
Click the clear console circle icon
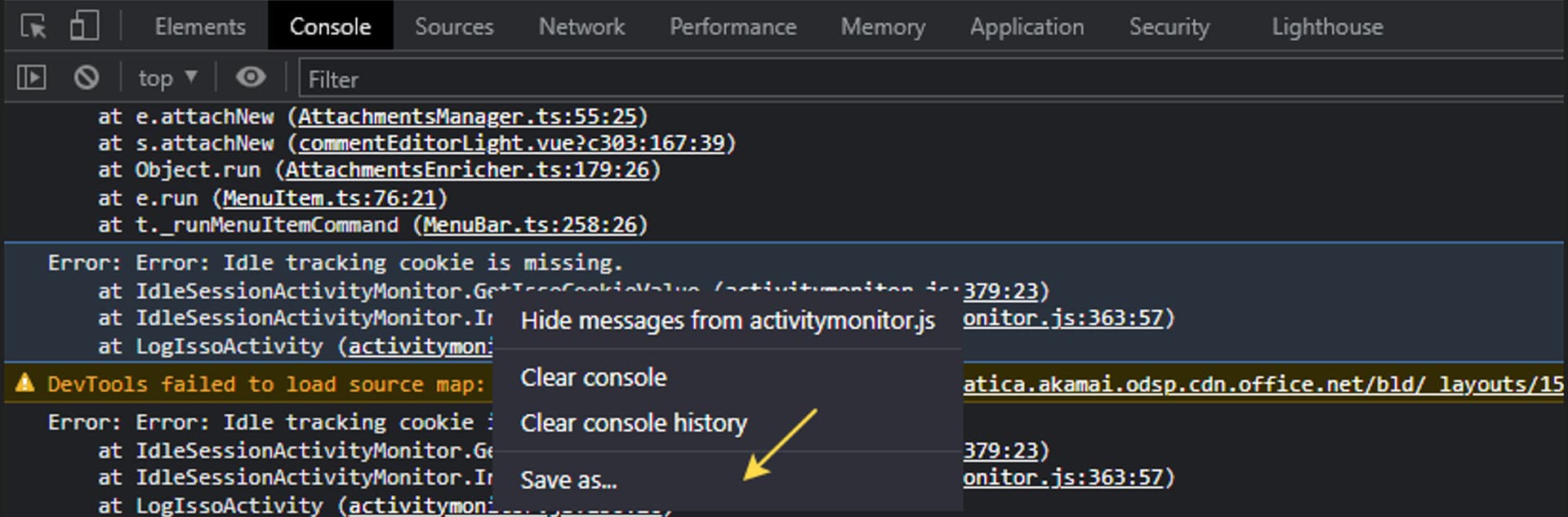point(86,78)
